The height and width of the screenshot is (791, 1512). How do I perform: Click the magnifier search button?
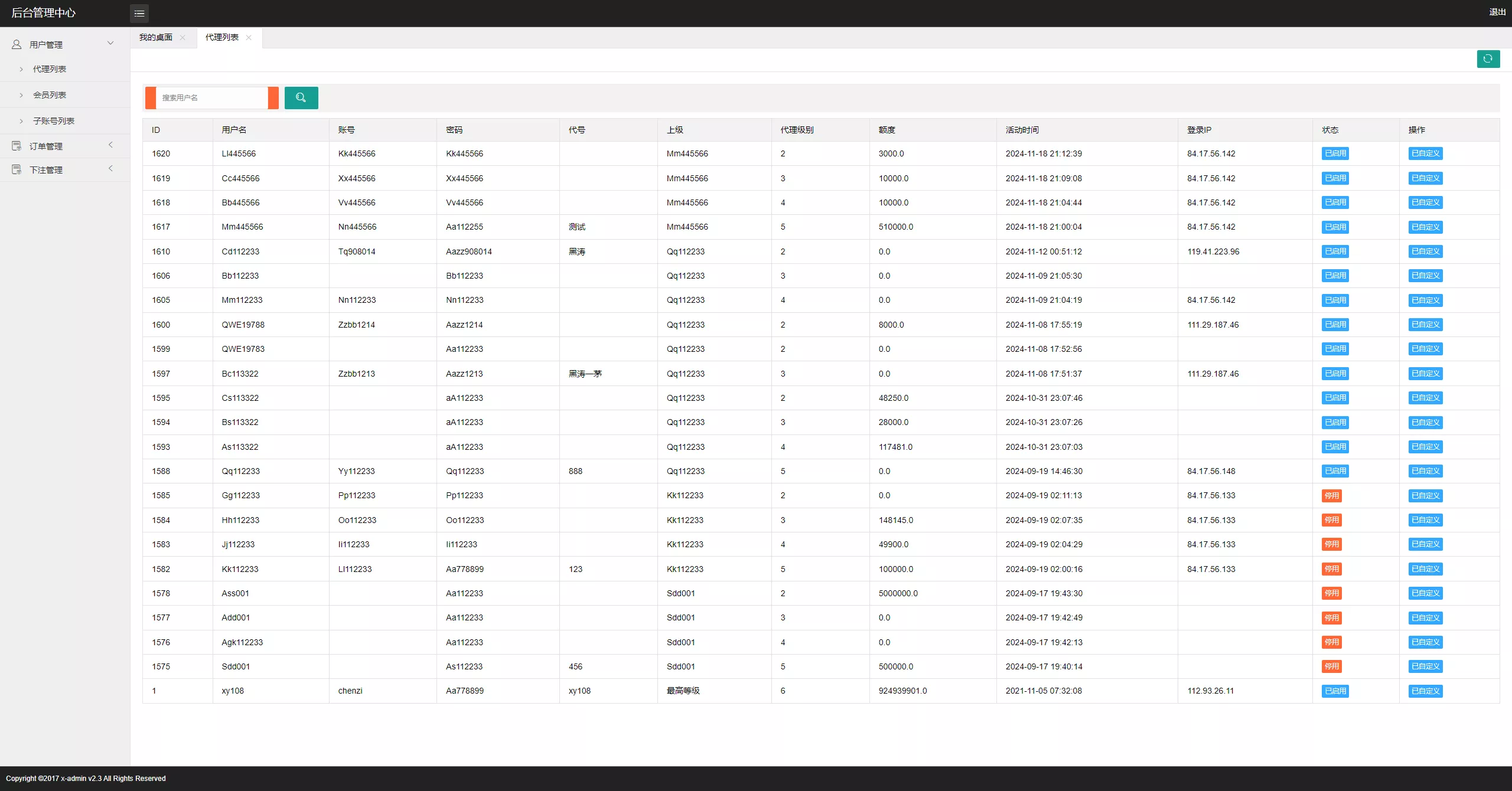click(x=301, y=98)
